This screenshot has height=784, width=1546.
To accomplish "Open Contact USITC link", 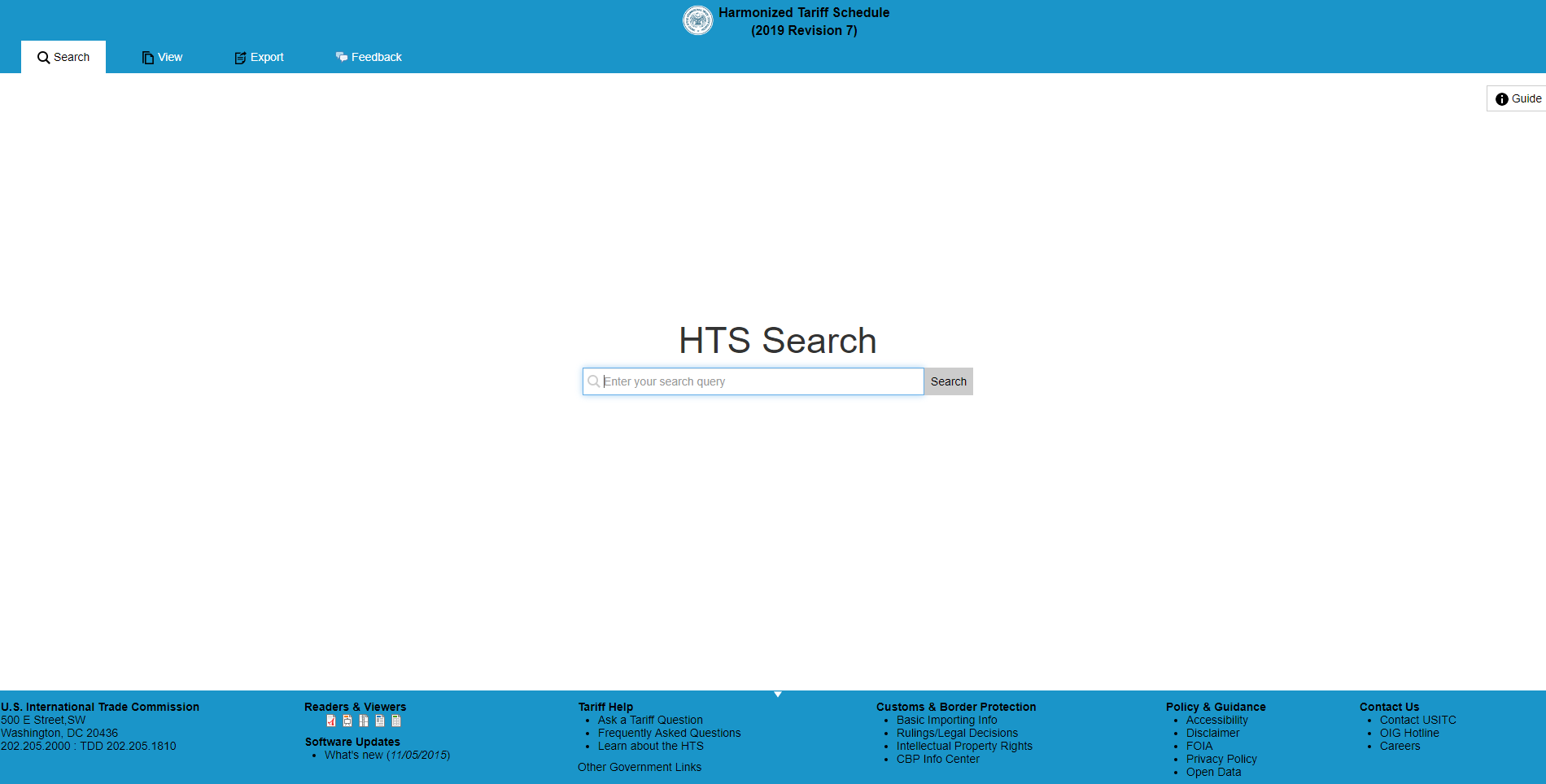I will [1417, 720].
